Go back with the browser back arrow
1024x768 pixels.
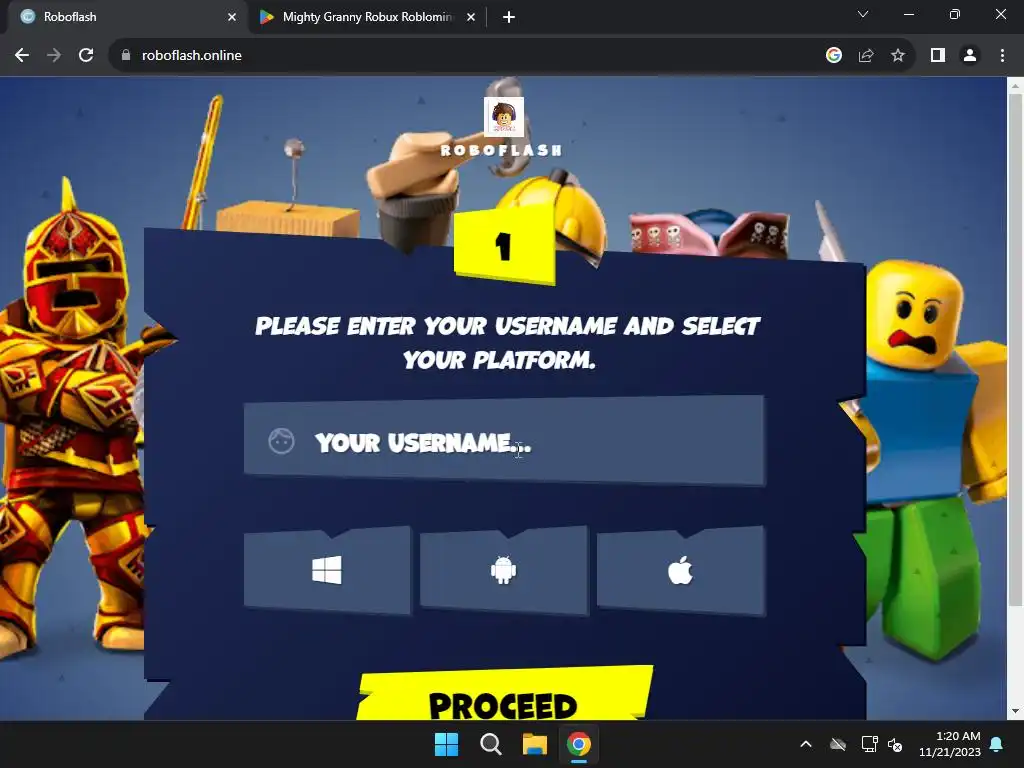pyautogui.click(x=22, y=56)
